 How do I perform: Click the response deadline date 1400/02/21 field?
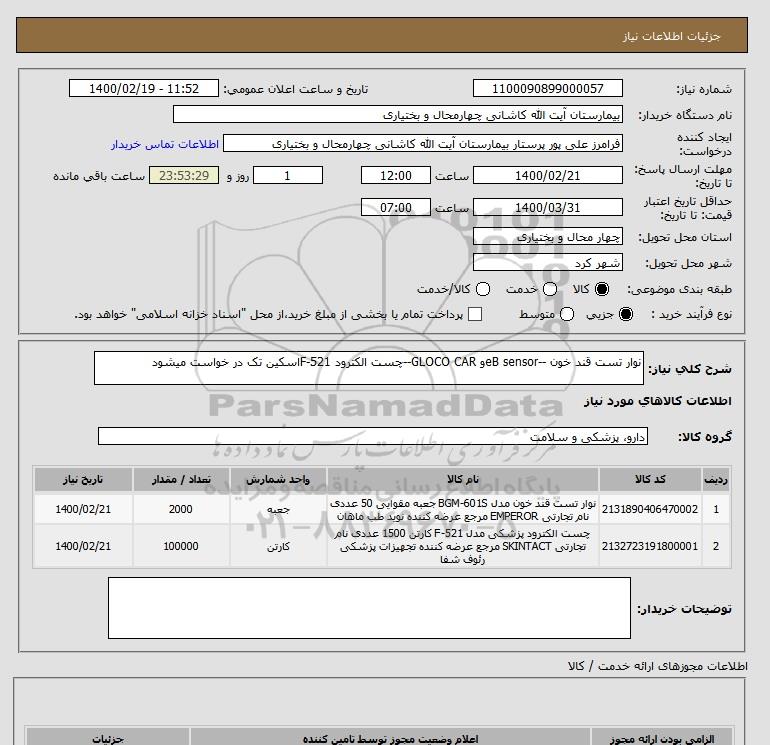[x=548, y=176]
